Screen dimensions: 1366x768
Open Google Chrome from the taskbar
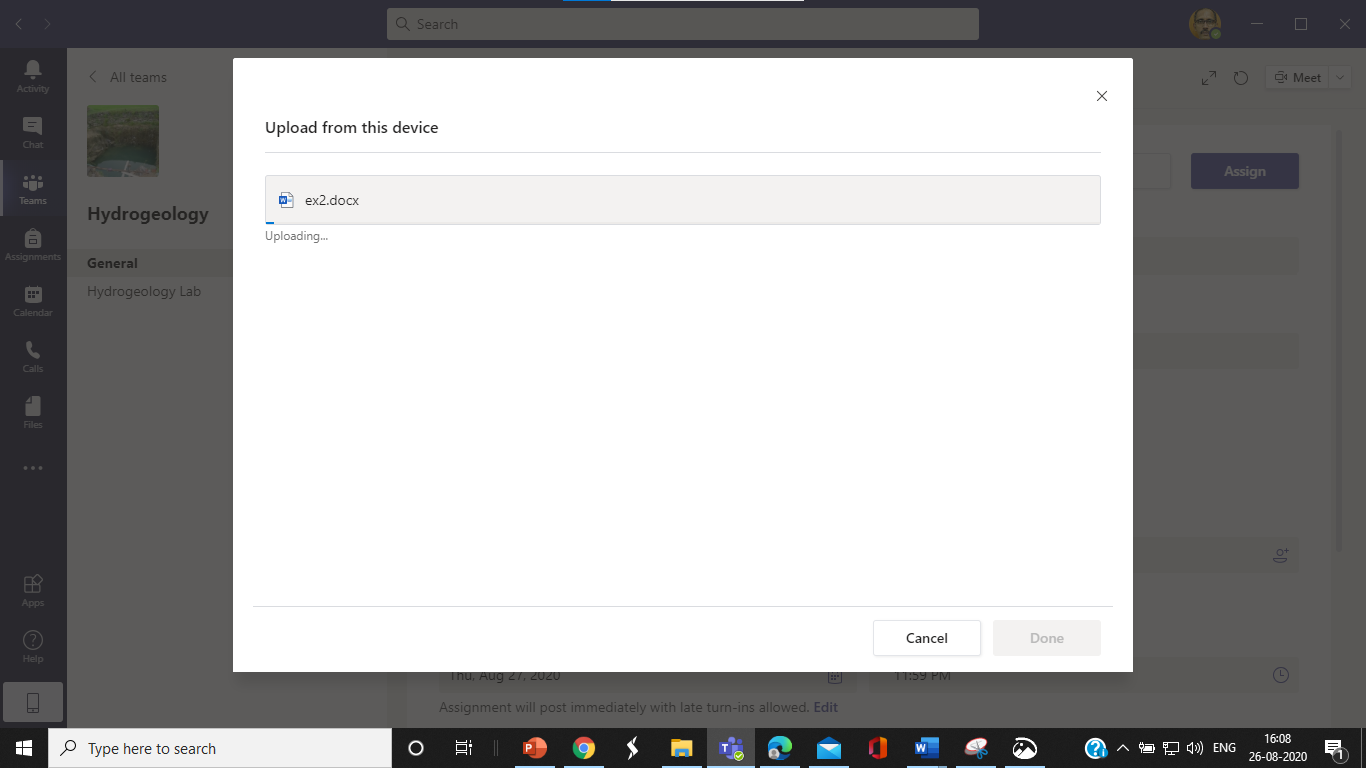point(584,748)
